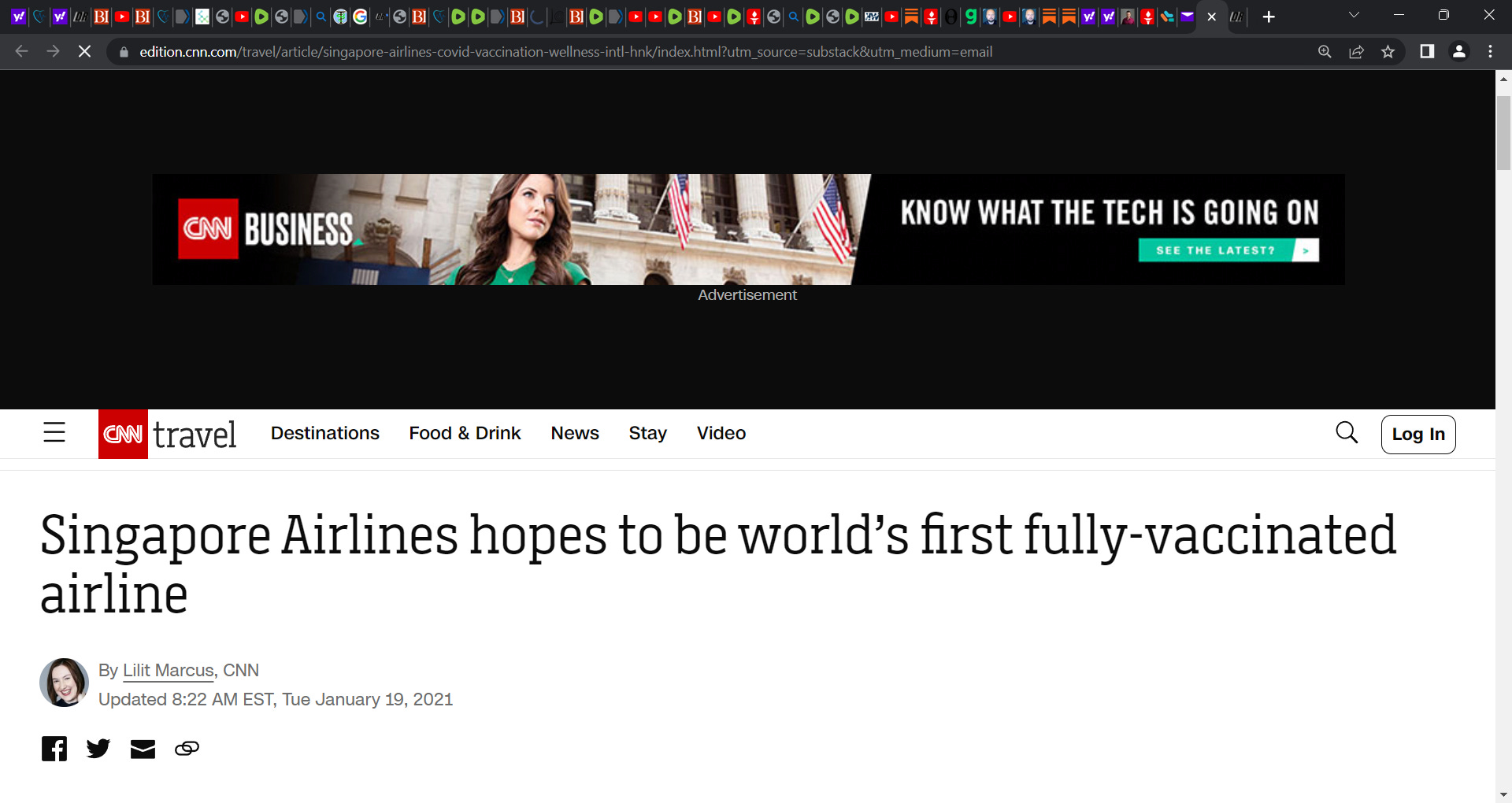Screen dimensions: 1512x803
Task: Click the Log In button
Action: click(1418, 434)
